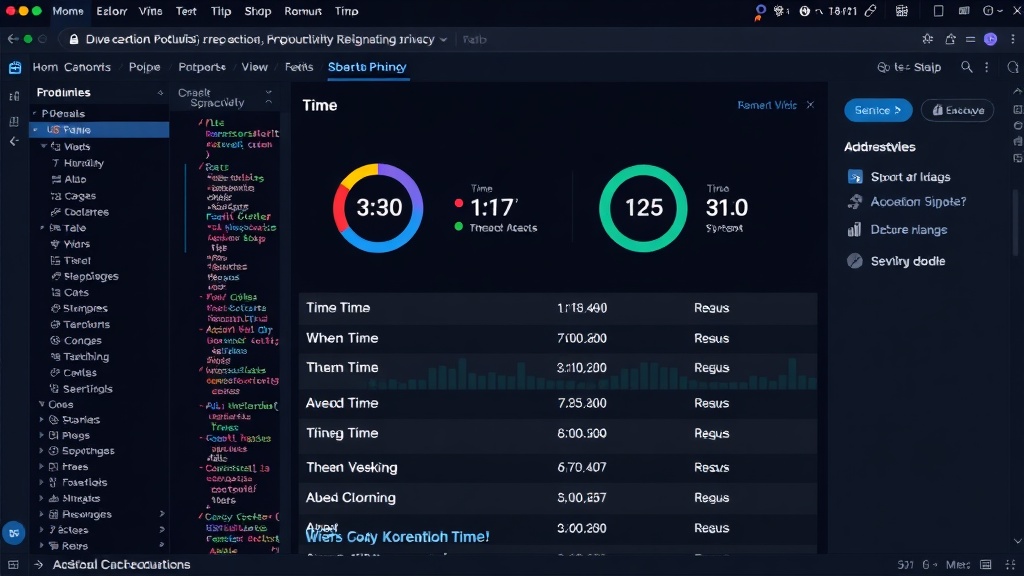Select the Time Time table row

pos(558,308)
